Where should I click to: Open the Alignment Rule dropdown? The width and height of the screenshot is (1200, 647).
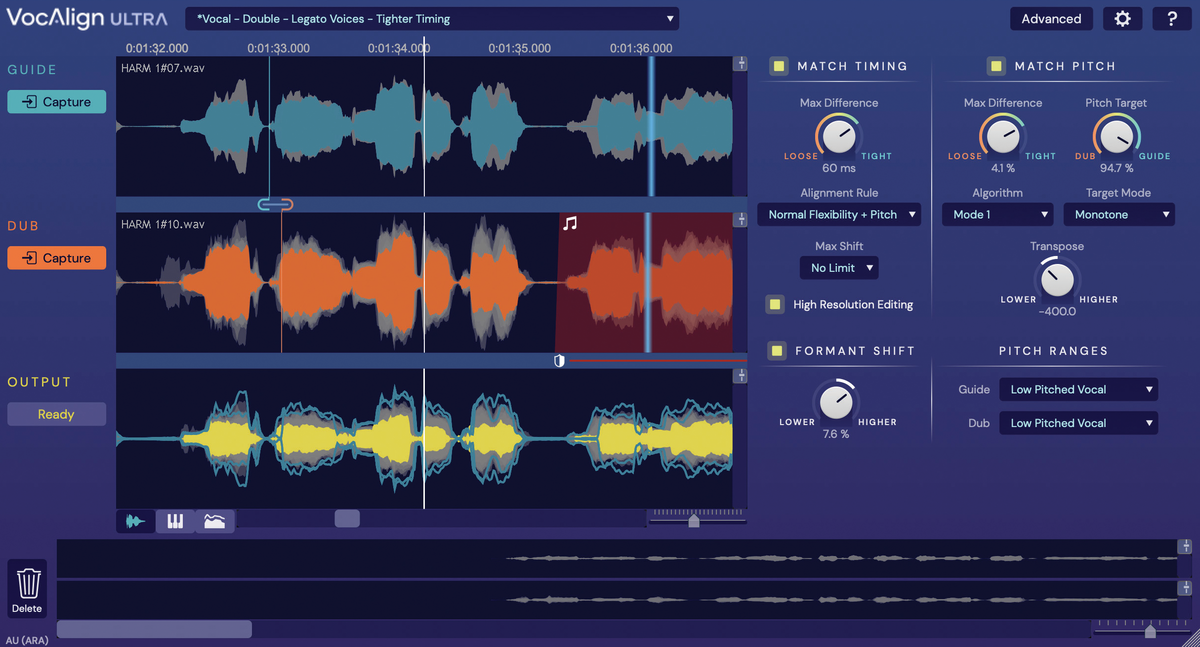[839, 214]
